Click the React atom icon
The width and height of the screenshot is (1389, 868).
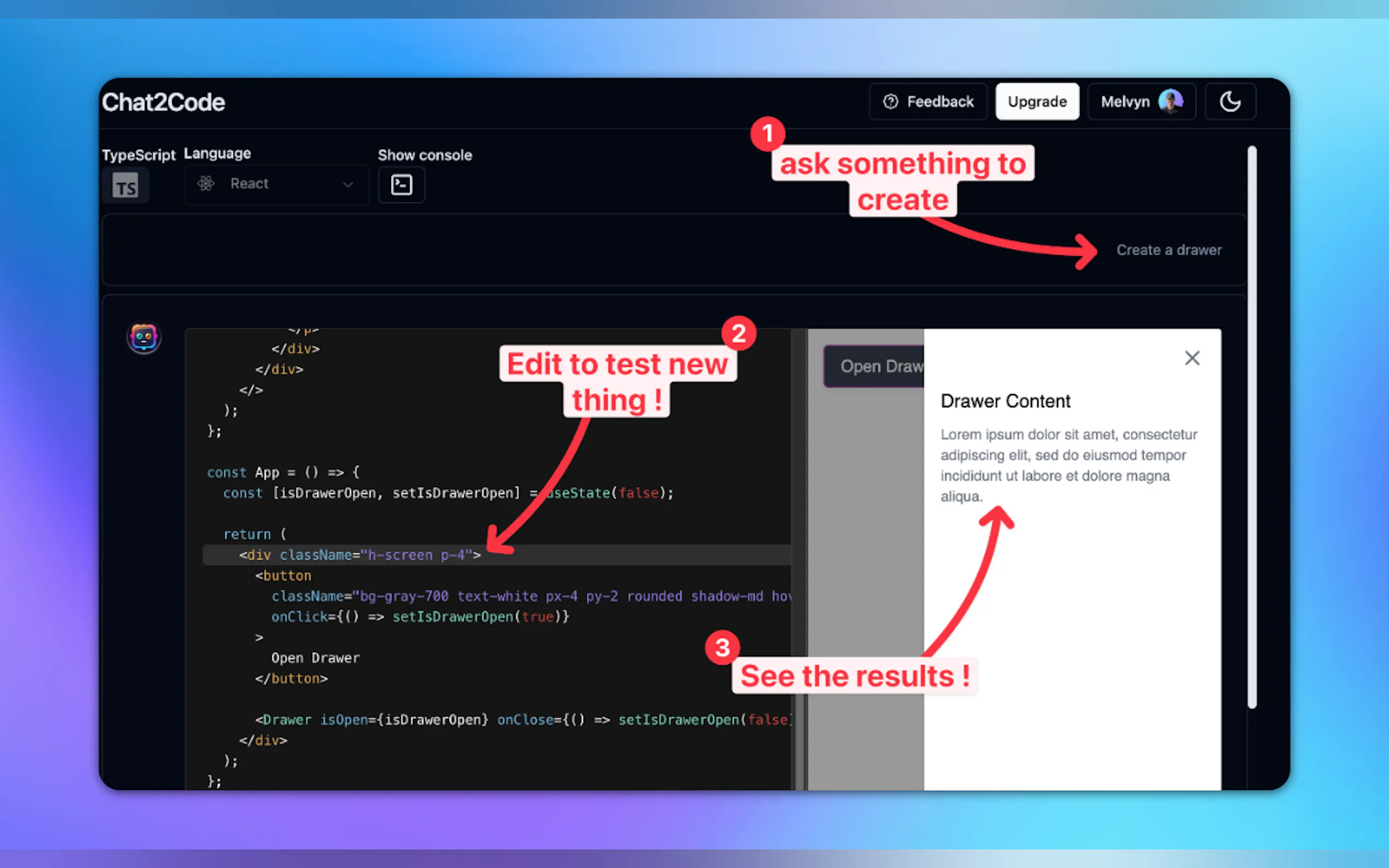pos(206,184)
